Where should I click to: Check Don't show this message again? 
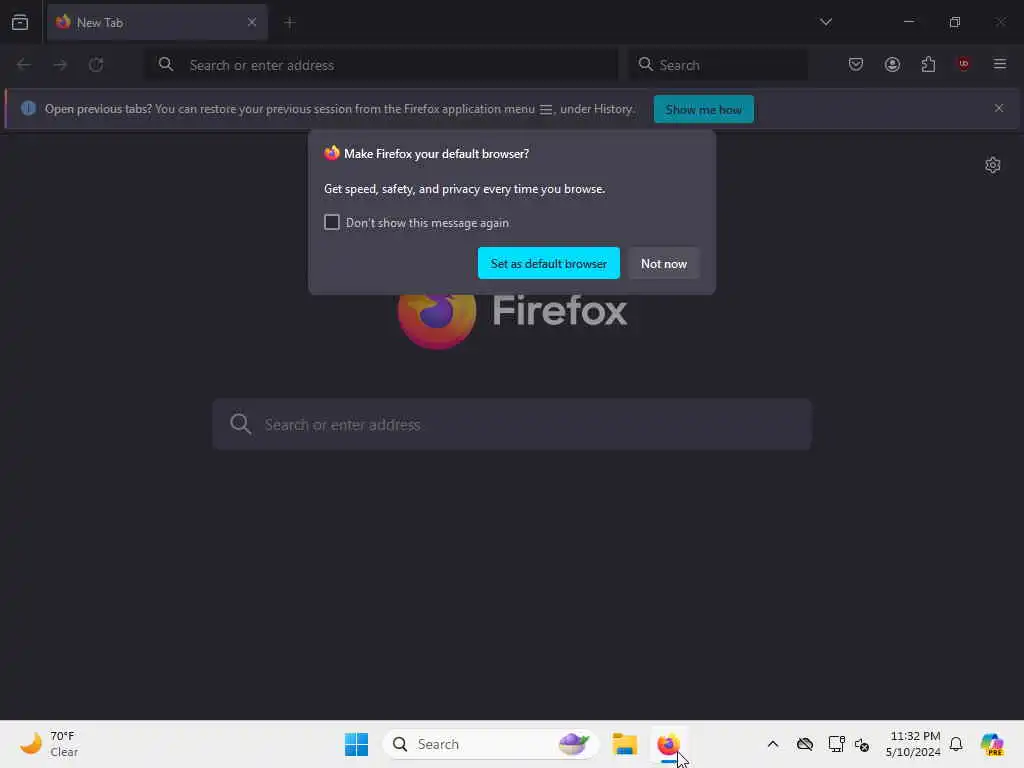332,222
